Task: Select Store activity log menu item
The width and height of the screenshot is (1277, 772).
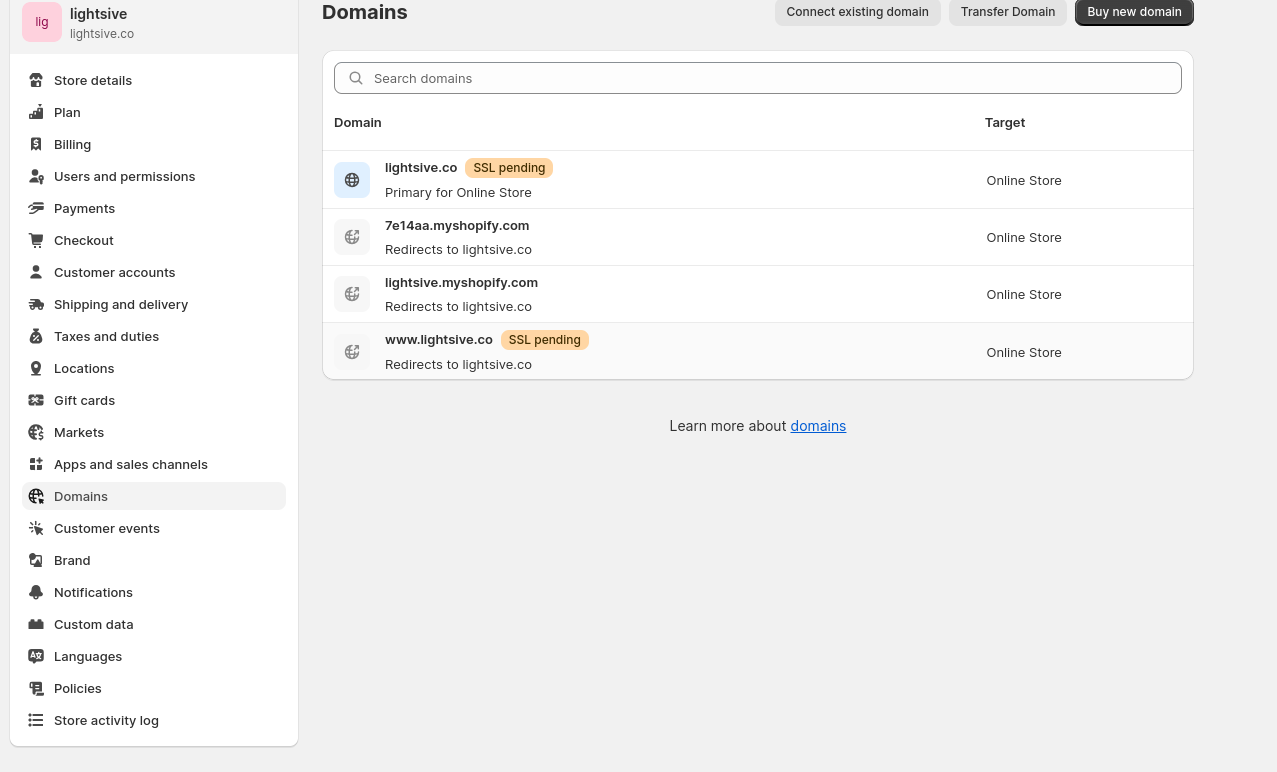Action: (x=106, y=720)
